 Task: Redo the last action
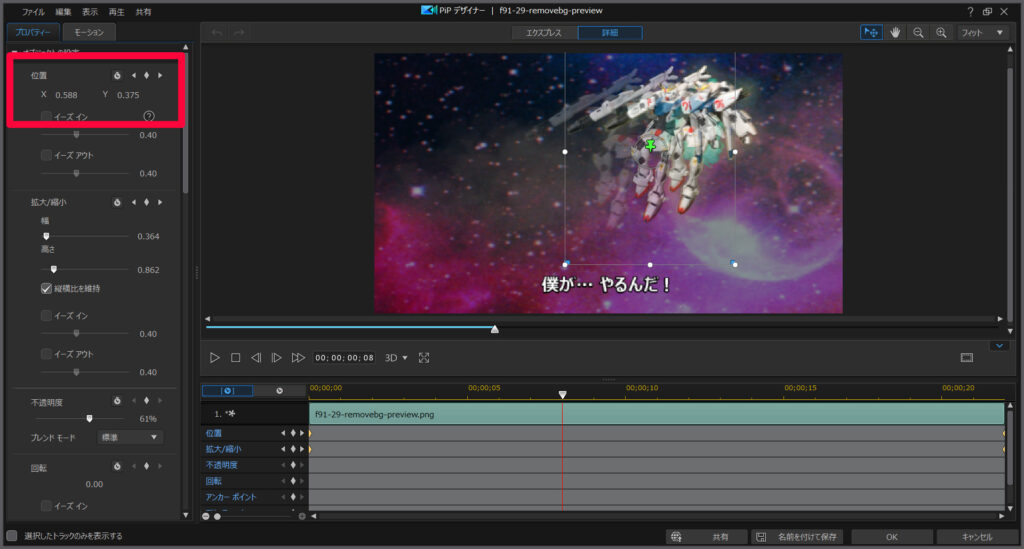pyautogui.click(x=239, y=32)
